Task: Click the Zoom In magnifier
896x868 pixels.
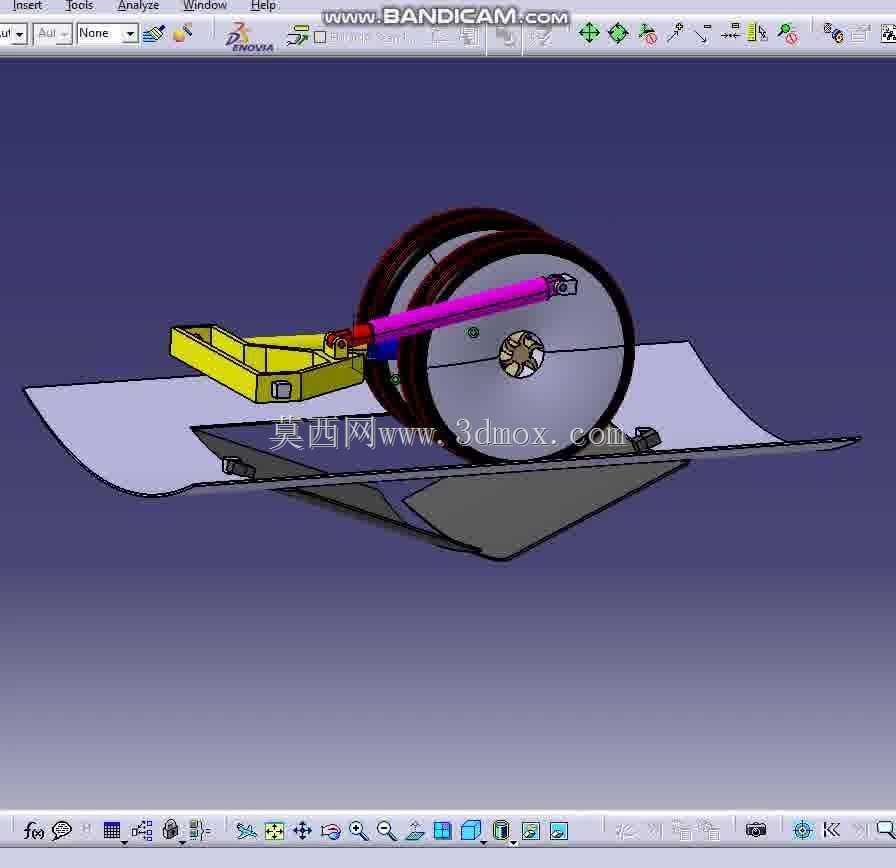Action: coord(359,830)
